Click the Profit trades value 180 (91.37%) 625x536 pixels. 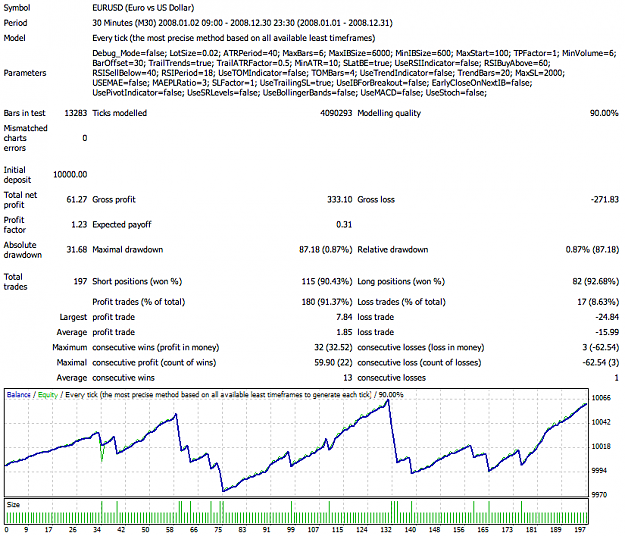click(327, 302)
